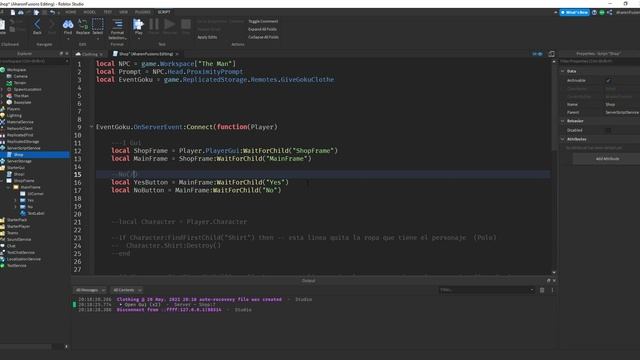Open the VIEW ribbon tab
This screenshot has width=640, height=360.
click(x=123, y=12)
